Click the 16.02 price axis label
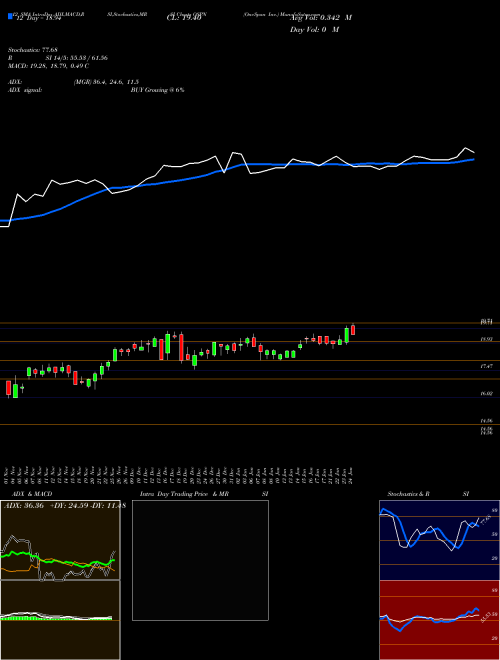 pyautogui.click(x=486, y=394)
